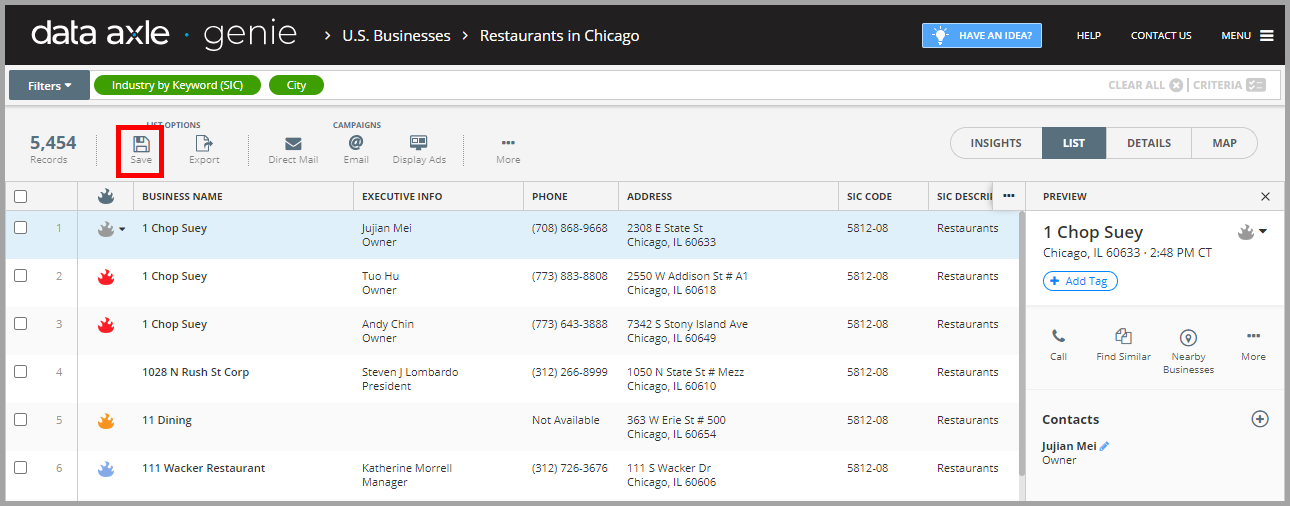Go to U.S. Businesses breadcrumb
The image size is (1290, 506).
click(x=396, y=35)
